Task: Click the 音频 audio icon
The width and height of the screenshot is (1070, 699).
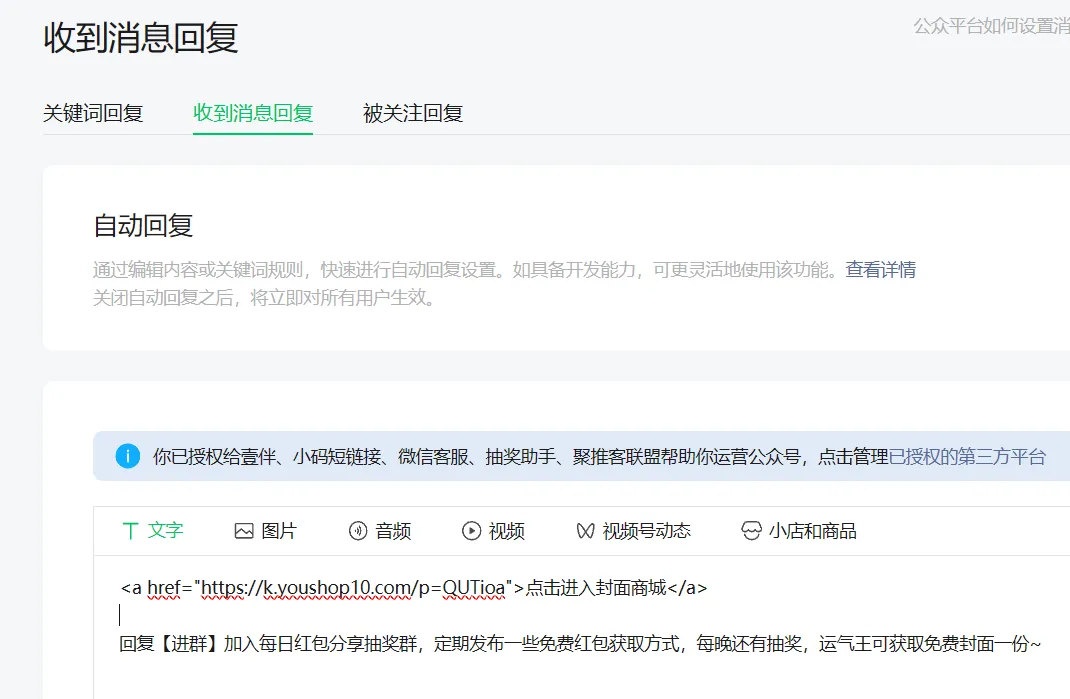Action: point(358,530)
